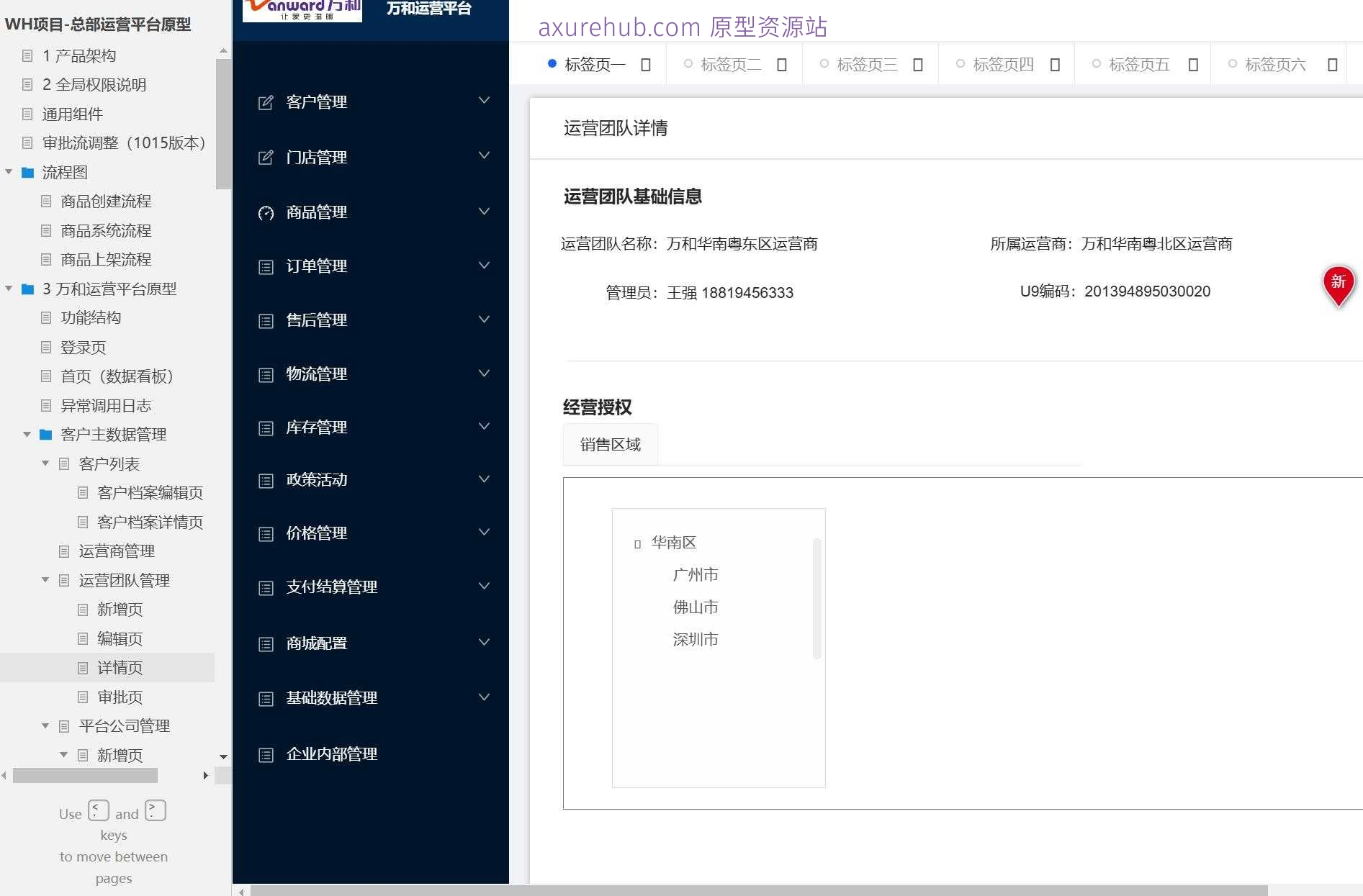The height and width of the screenshot is (896, 1363).
Task: Expand the 客户管理 chevron
Action: tap(484, 100)
